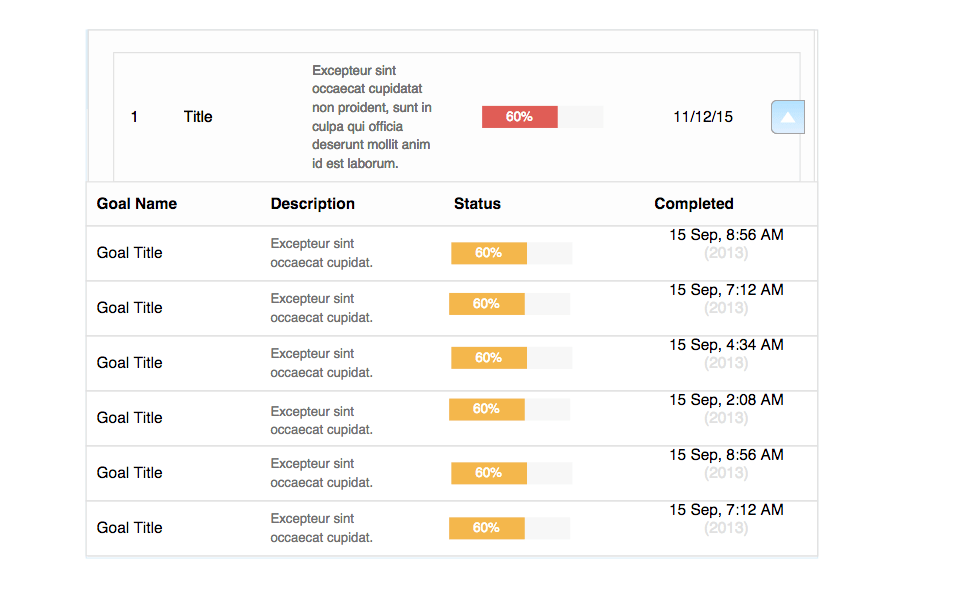Click the 11/12/15 date
The height and width of the screenshot is (591, 980).
(703, 117)
